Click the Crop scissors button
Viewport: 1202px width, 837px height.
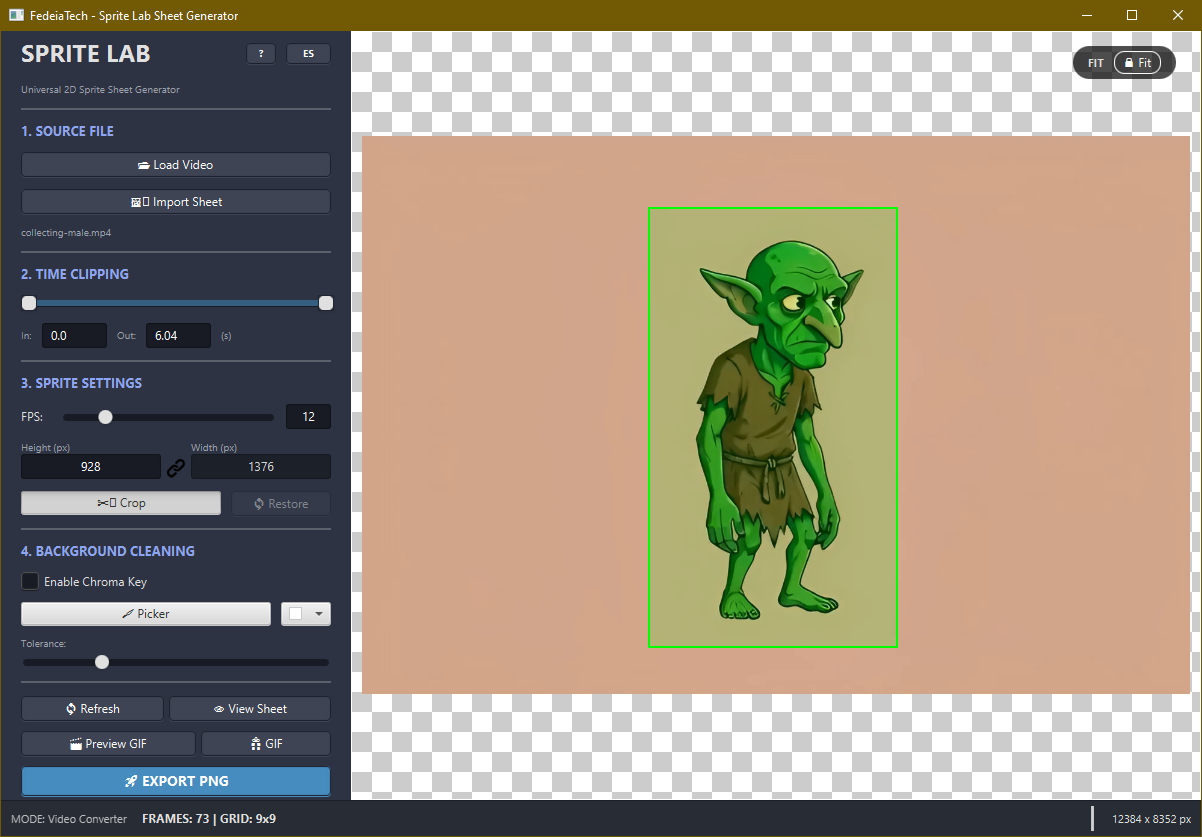(x=121, y=503)
